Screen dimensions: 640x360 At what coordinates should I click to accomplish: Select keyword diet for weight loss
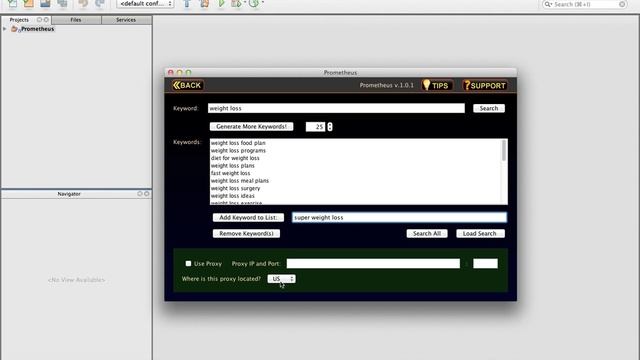tap(235, 158)
